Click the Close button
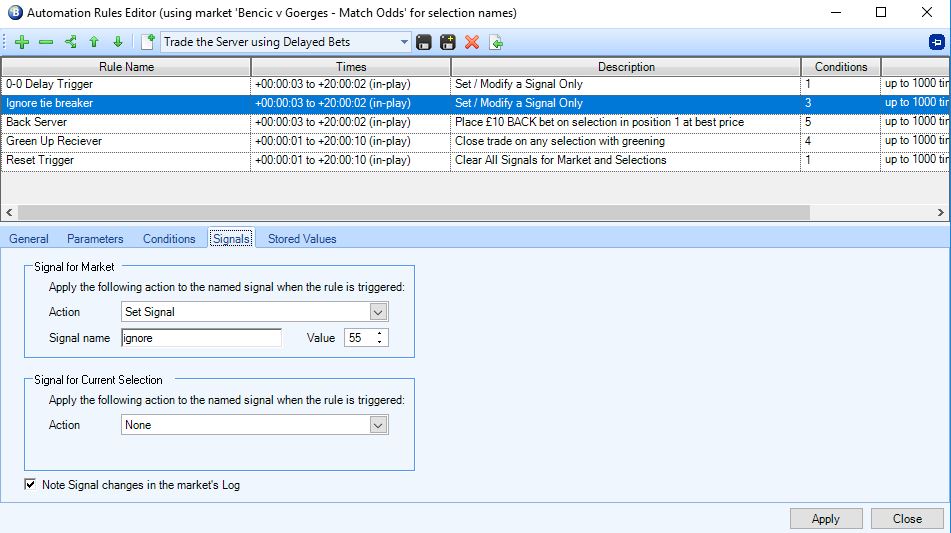Viewport: 951px width, 533px height. tap(907, 519)
